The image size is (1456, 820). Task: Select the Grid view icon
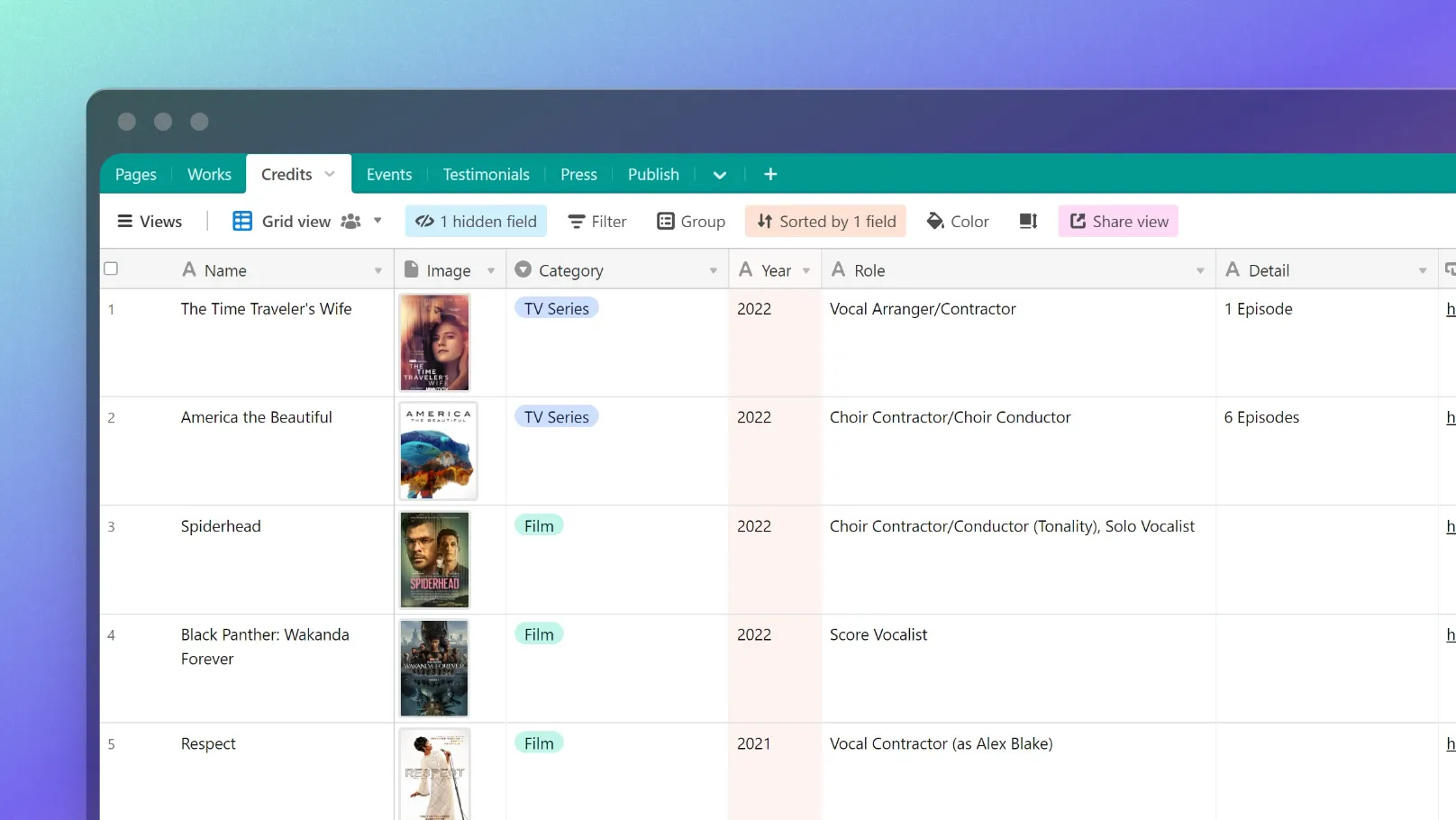point(241,221)
